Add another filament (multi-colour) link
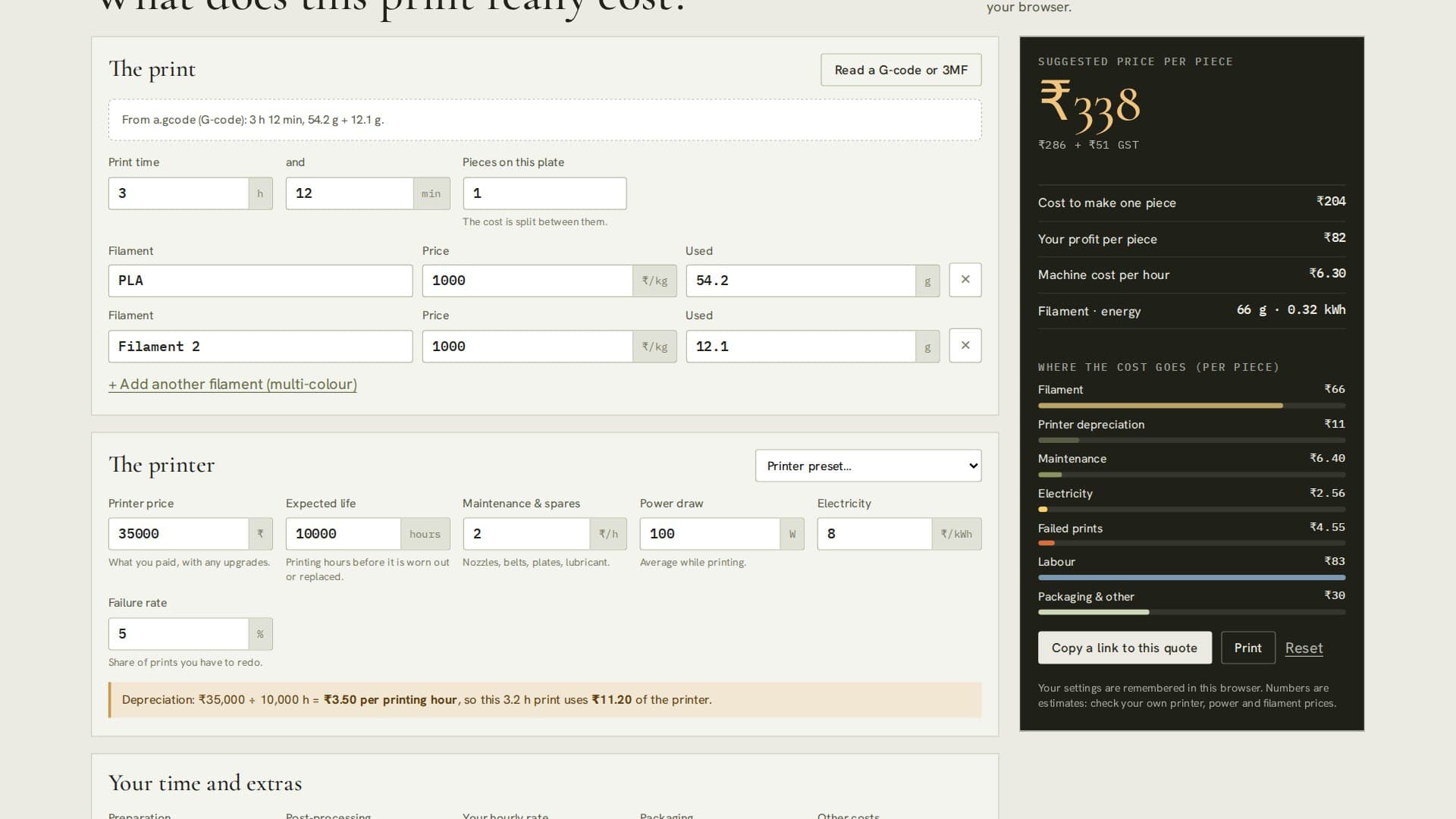Image resolution: width=1456 pixels, height=819 pixels. click(x=233, y=384)
